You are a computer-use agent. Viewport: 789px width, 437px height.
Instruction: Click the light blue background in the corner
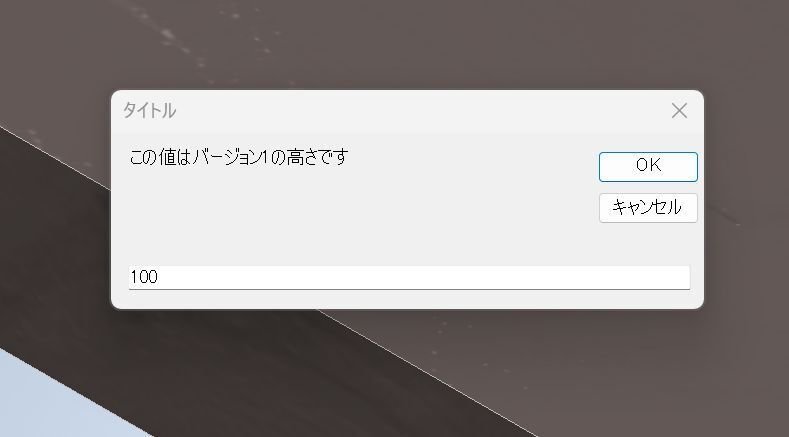click(x=40, y=403)
